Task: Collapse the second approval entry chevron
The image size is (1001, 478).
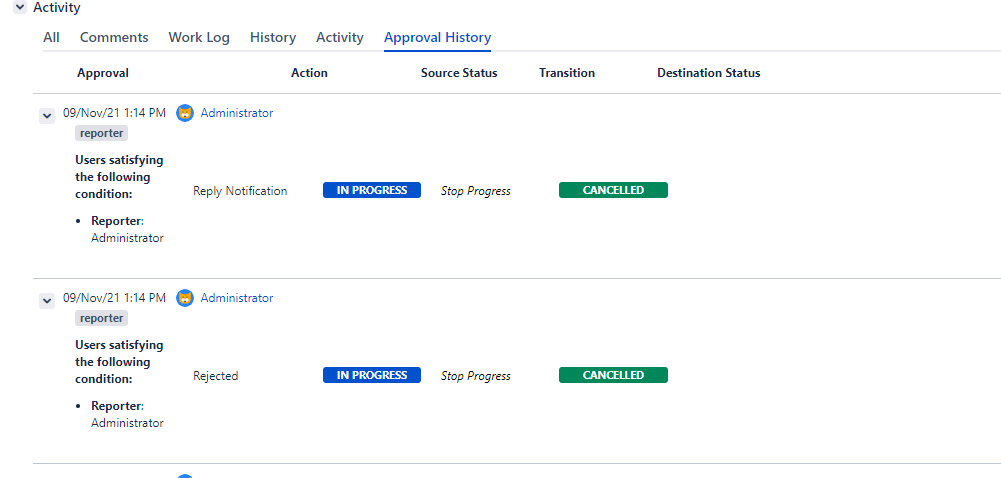Action: [x=46, y=301]
